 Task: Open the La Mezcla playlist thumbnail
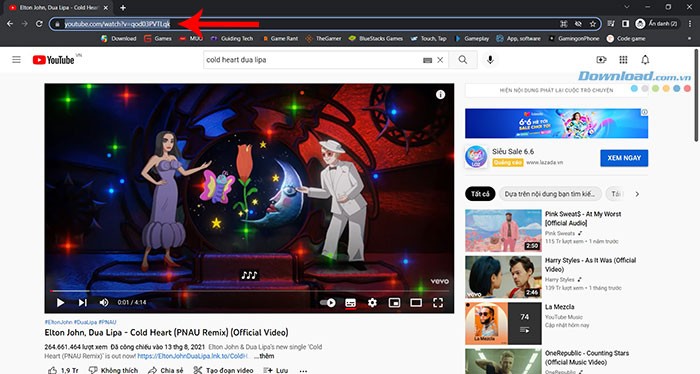pyautogui.click(x=503, y=324)
